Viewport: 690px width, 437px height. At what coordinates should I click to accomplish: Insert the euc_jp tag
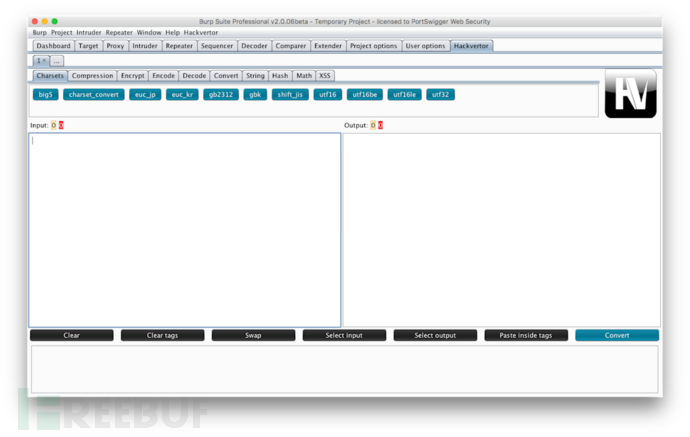[x=145, y=95]
